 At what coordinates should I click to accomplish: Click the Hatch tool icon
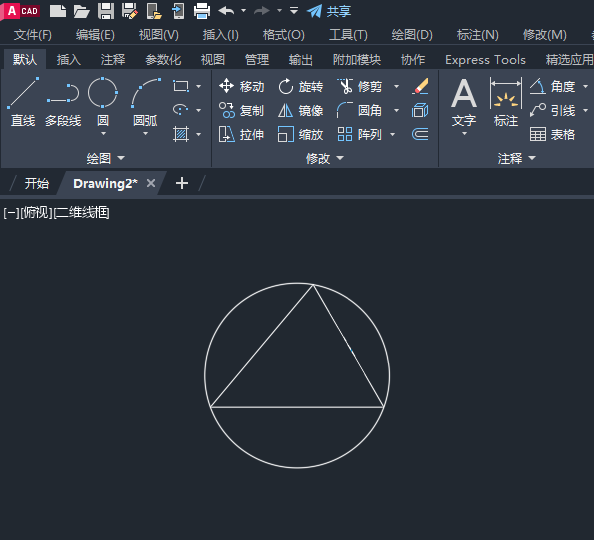tap(181, 134)
